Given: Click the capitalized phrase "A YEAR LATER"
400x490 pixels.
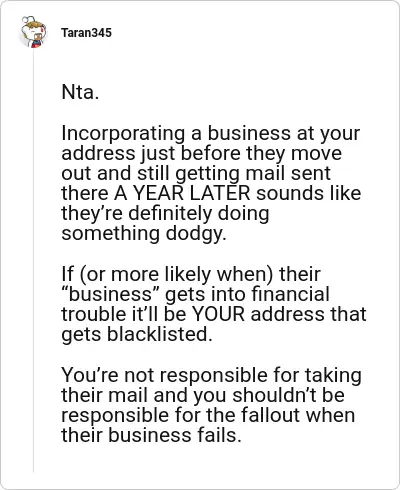Looking at the screenshot, I should pos(182,193).
